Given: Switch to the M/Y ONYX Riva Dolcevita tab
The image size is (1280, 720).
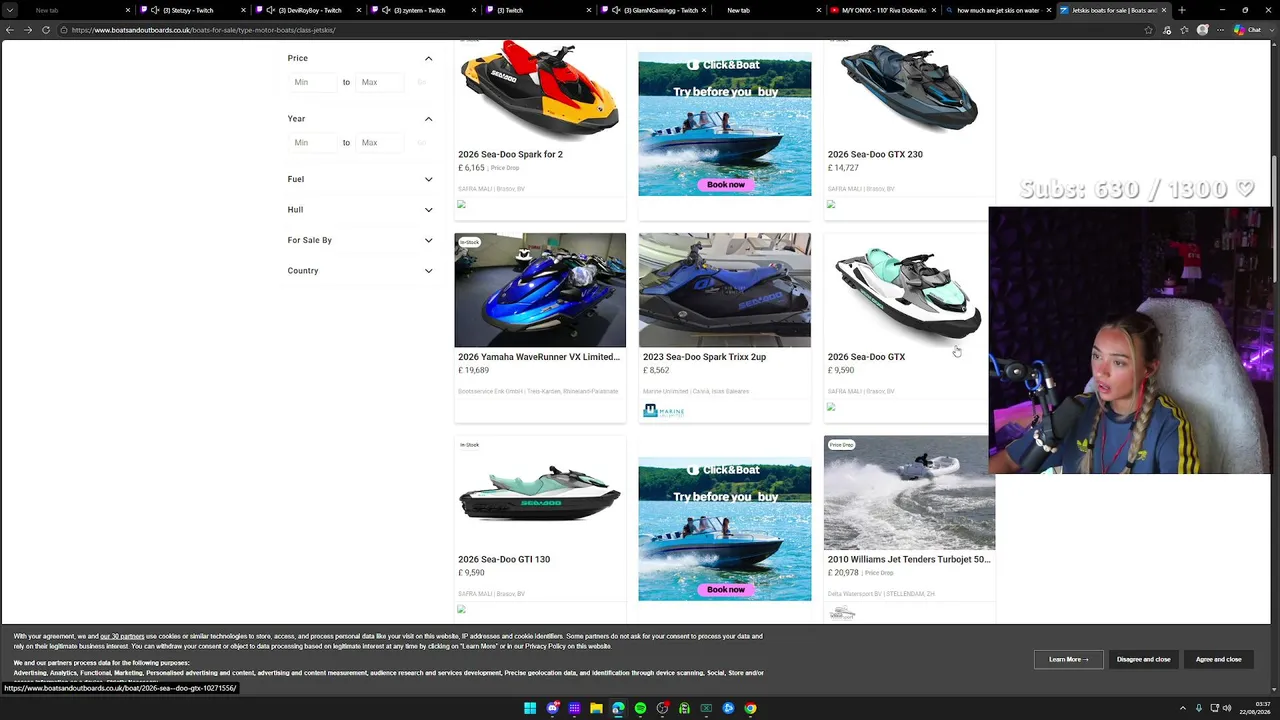Looking at the screenshot, I should [884, 10].
